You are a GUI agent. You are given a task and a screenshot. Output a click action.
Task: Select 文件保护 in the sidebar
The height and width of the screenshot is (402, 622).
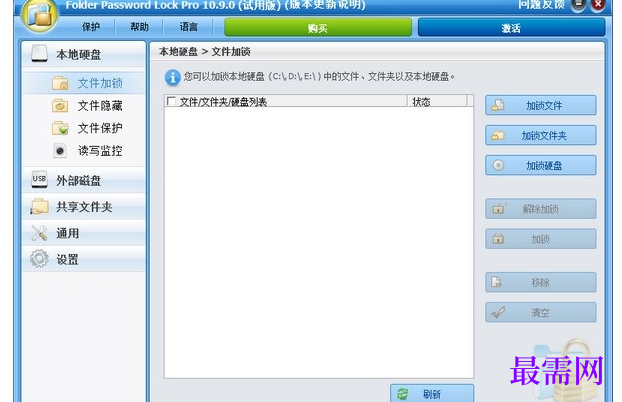tap(84, 128)
